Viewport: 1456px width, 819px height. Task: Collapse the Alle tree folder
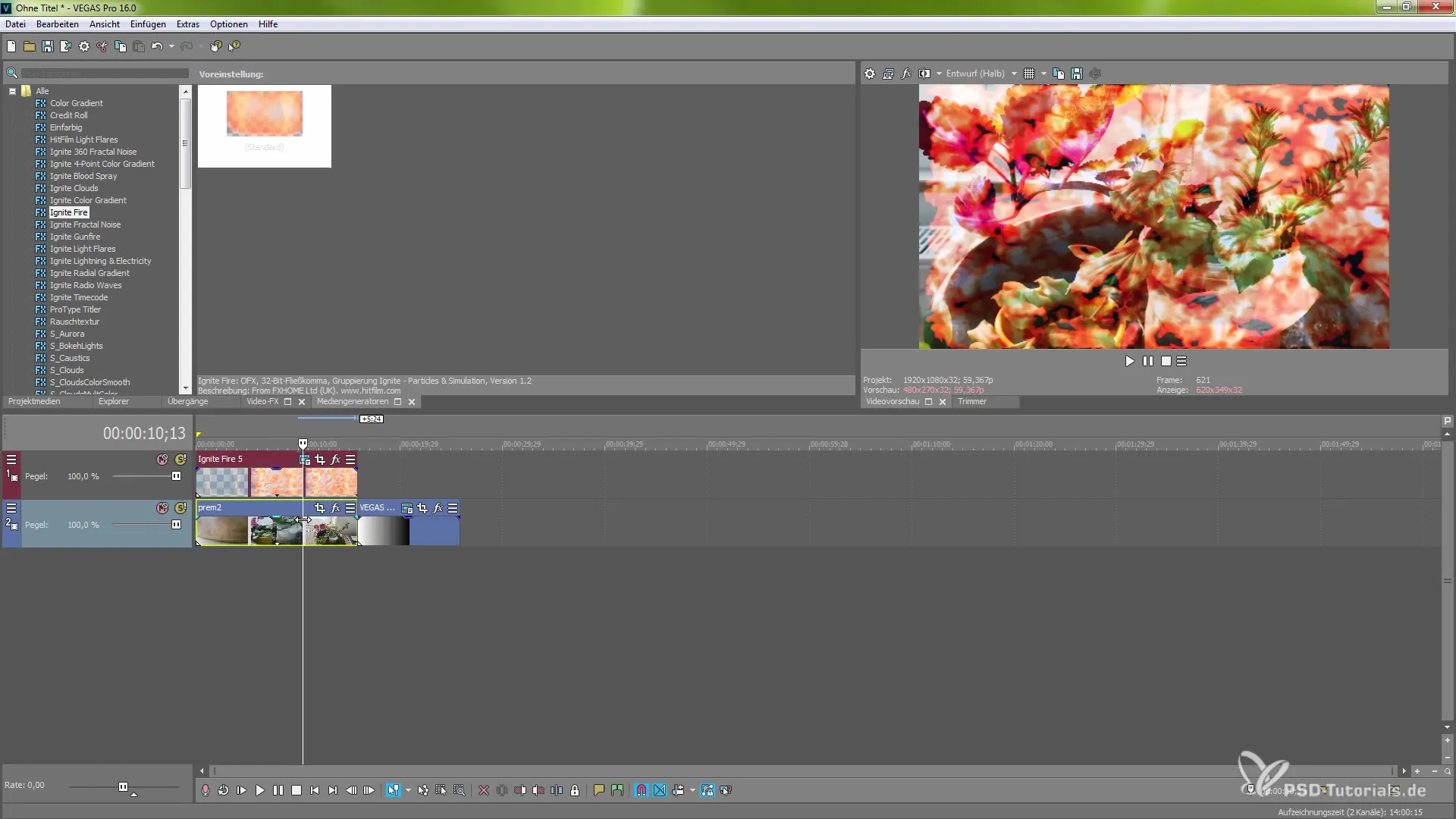(12, 91)
